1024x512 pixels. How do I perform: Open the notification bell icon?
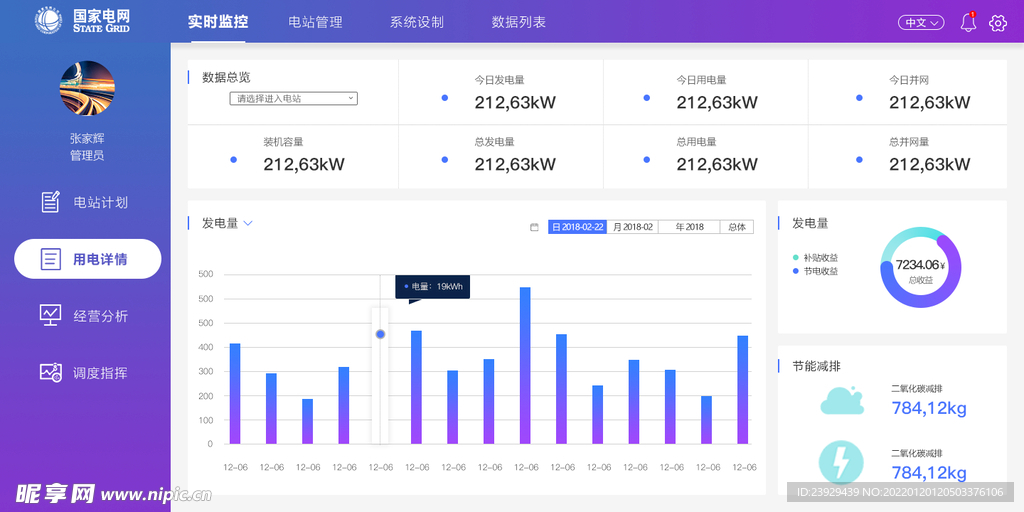[x=968, y=23]
